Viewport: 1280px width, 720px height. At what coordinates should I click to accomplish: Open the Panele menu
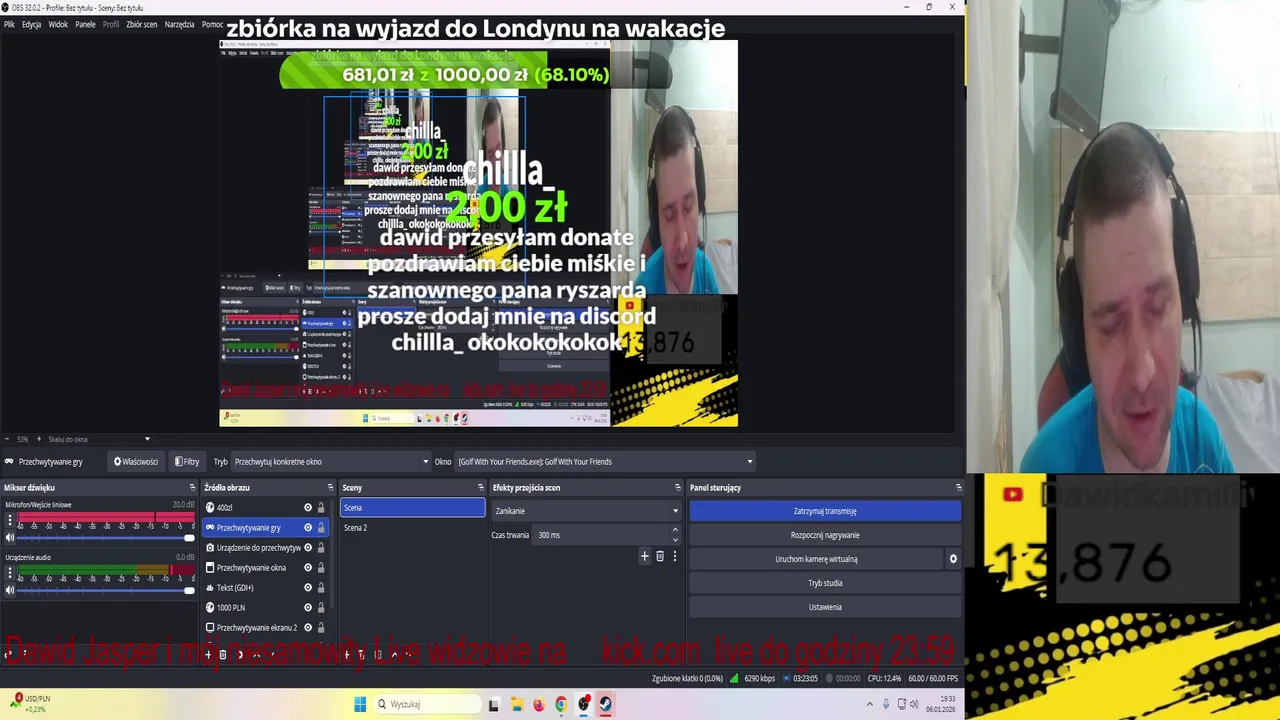(x=85, y=24)
